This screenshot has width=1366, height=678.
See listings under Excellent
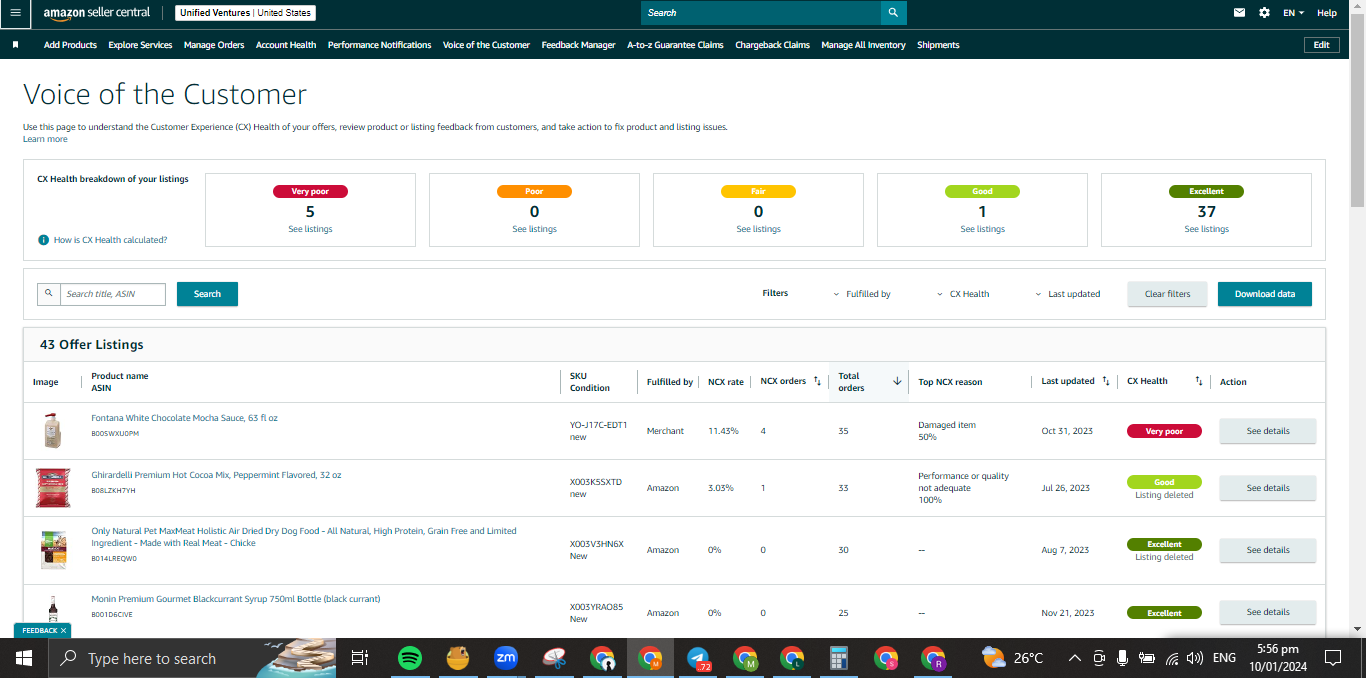[1206, 229]
